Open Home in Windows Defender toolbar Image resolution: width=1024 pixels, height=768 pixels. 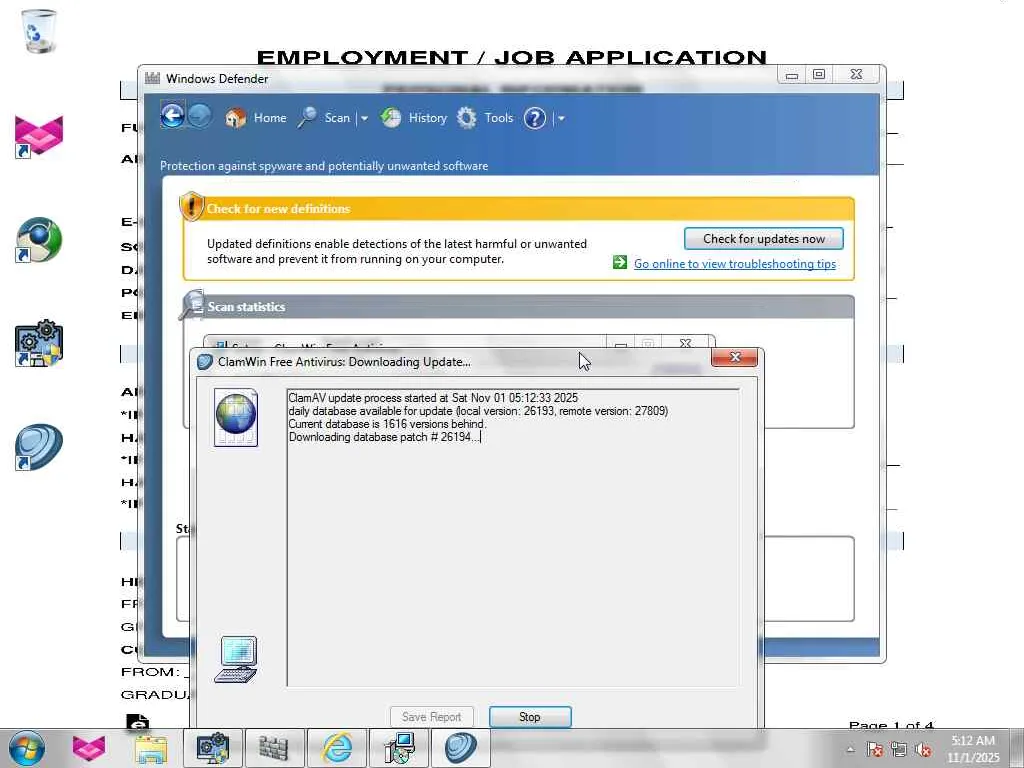(256, 118)
